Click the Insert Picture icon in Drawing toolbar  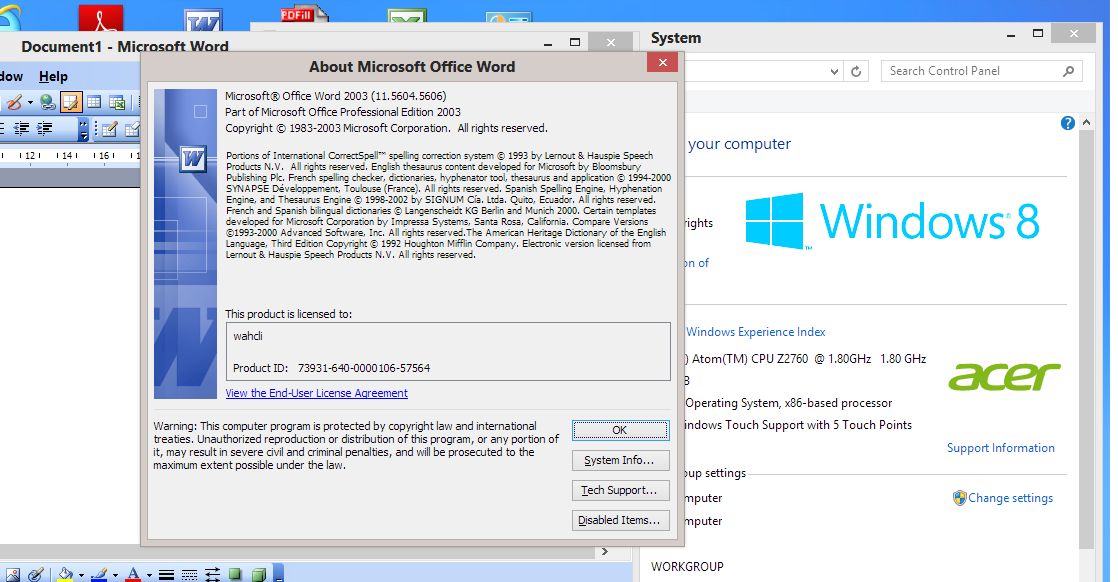pos(12,574)
